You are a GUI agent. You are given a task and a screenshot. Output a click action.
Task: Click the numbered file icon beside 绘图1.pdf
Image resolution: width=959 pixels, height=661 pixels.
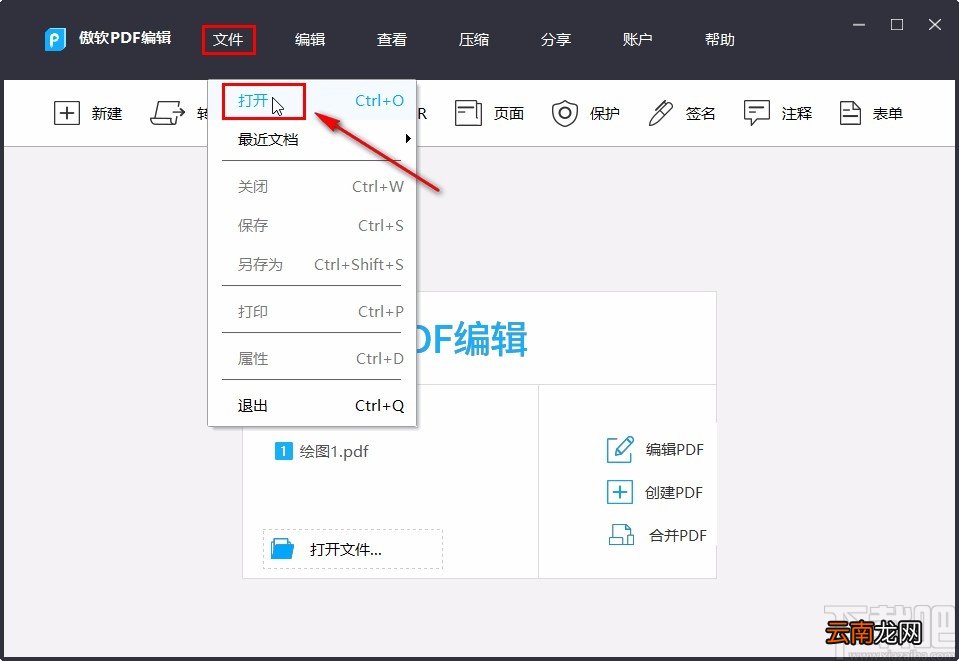point(283,451)
